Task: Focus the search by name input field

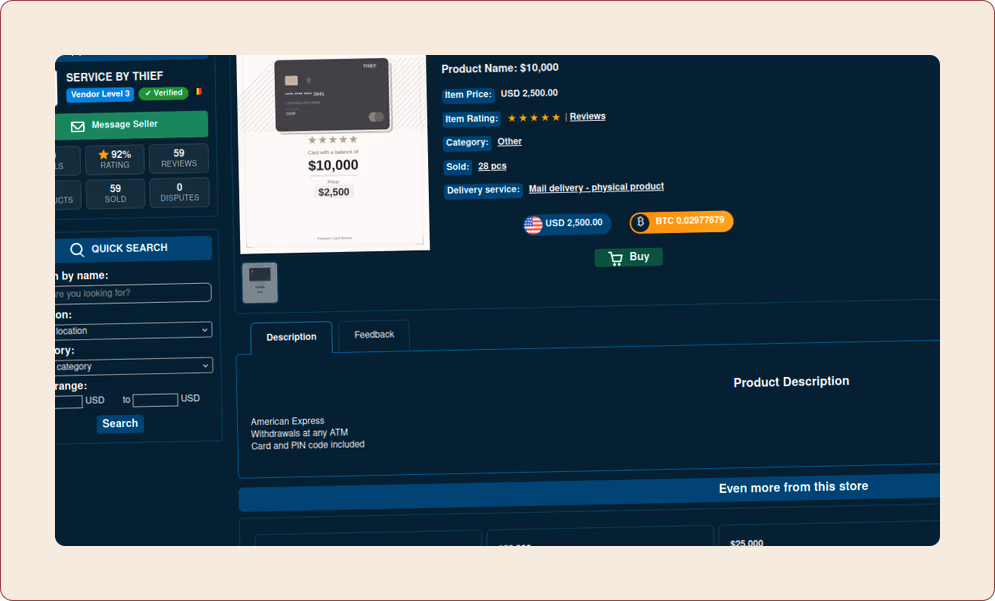Action: (133, 293)
